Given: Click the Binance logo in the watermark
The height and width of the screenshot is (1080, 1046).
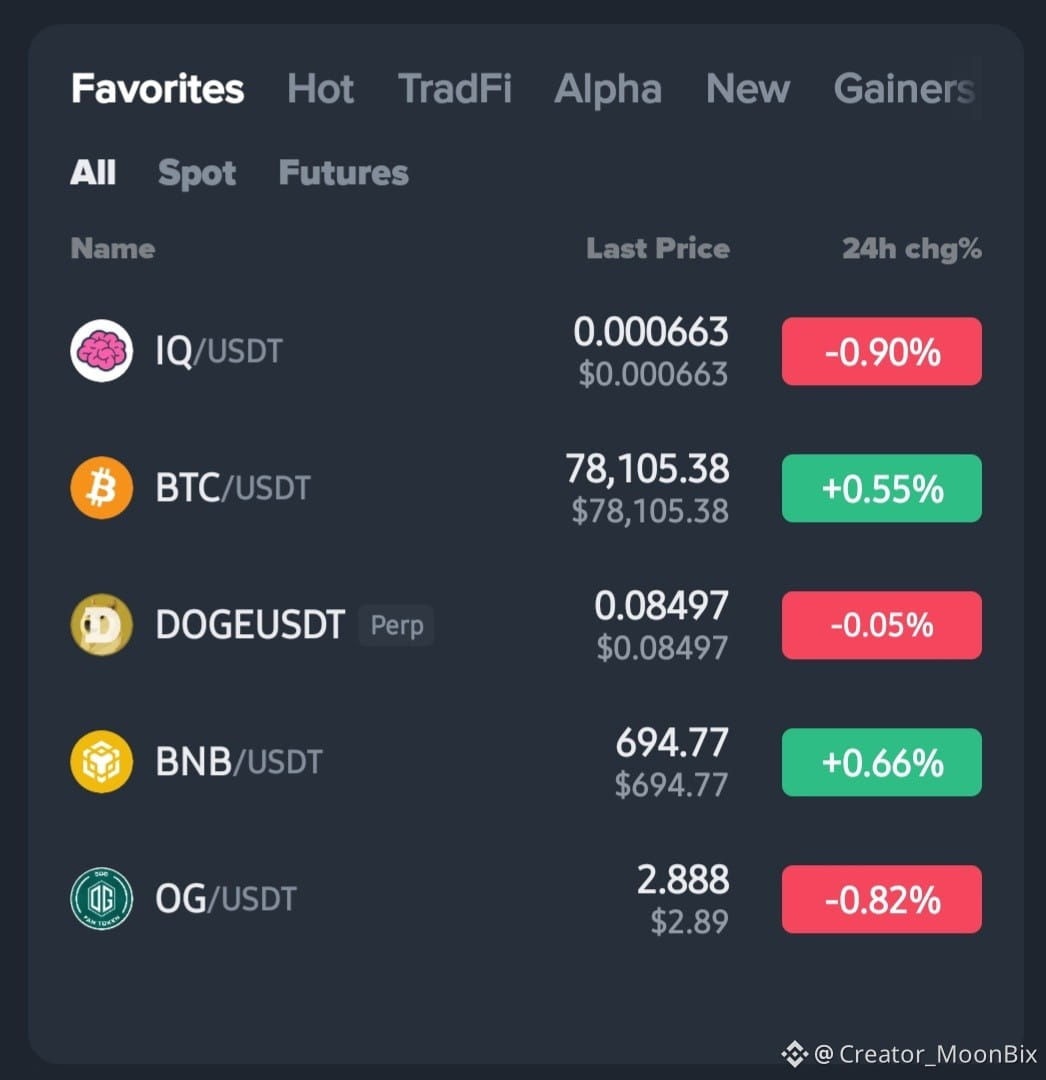Looking at the screenshot, I should [794, 1054].
